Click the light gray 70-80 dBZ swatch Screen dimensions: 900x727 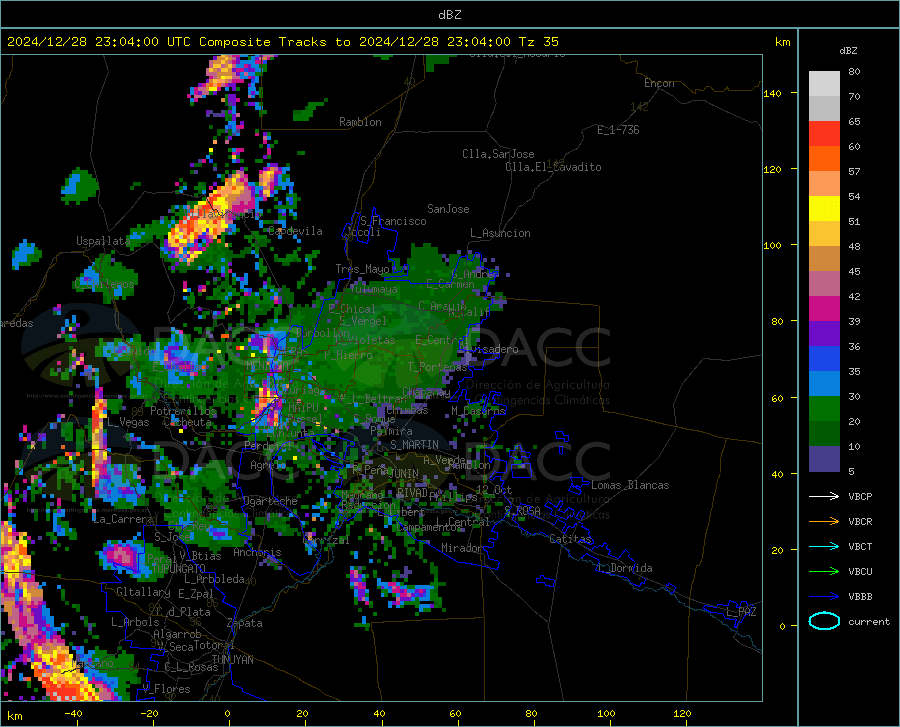tap(824, 84)
